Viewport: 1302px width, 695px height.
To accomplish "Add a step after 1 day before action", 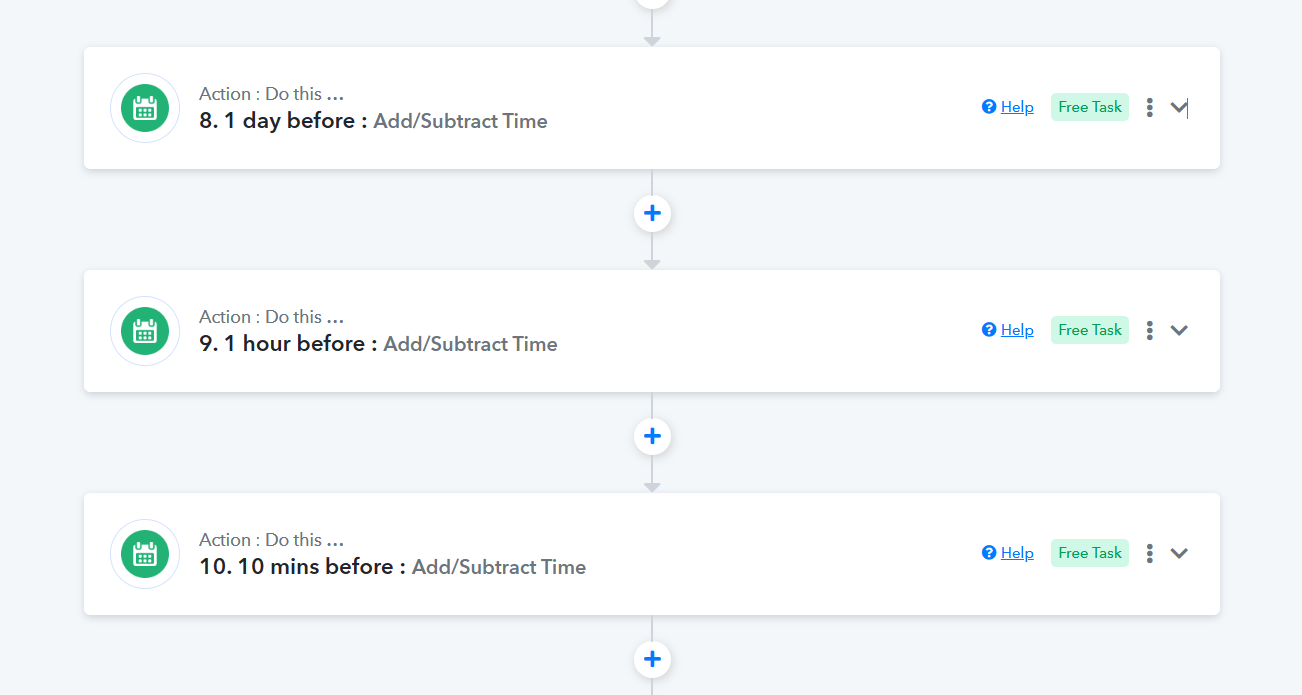I will (652, 213).
